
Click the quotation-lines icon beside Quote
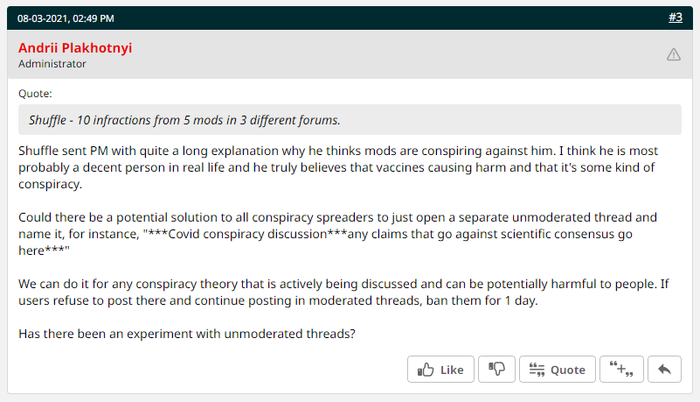(x=537, y=369)
